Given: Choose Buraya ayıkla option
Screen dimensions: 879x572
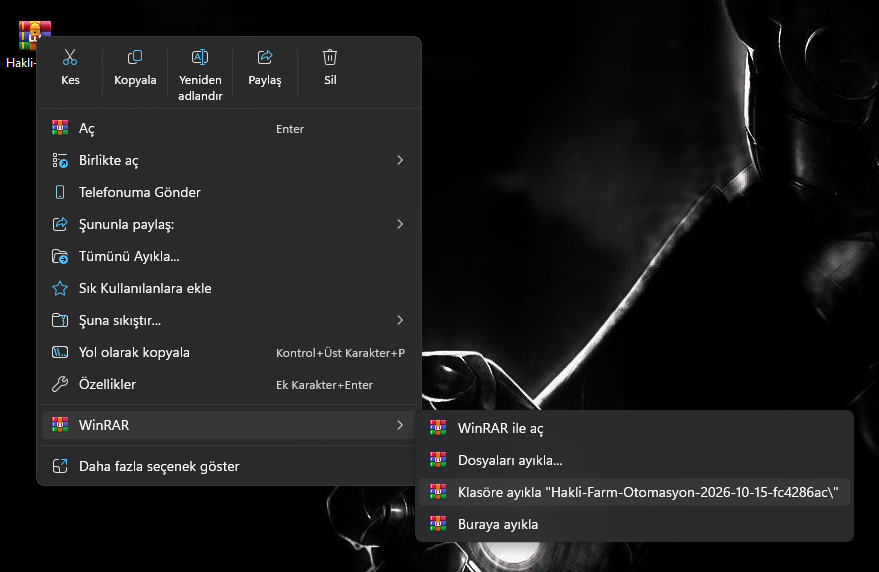Looking at the screenshot, I should (635, 524).
